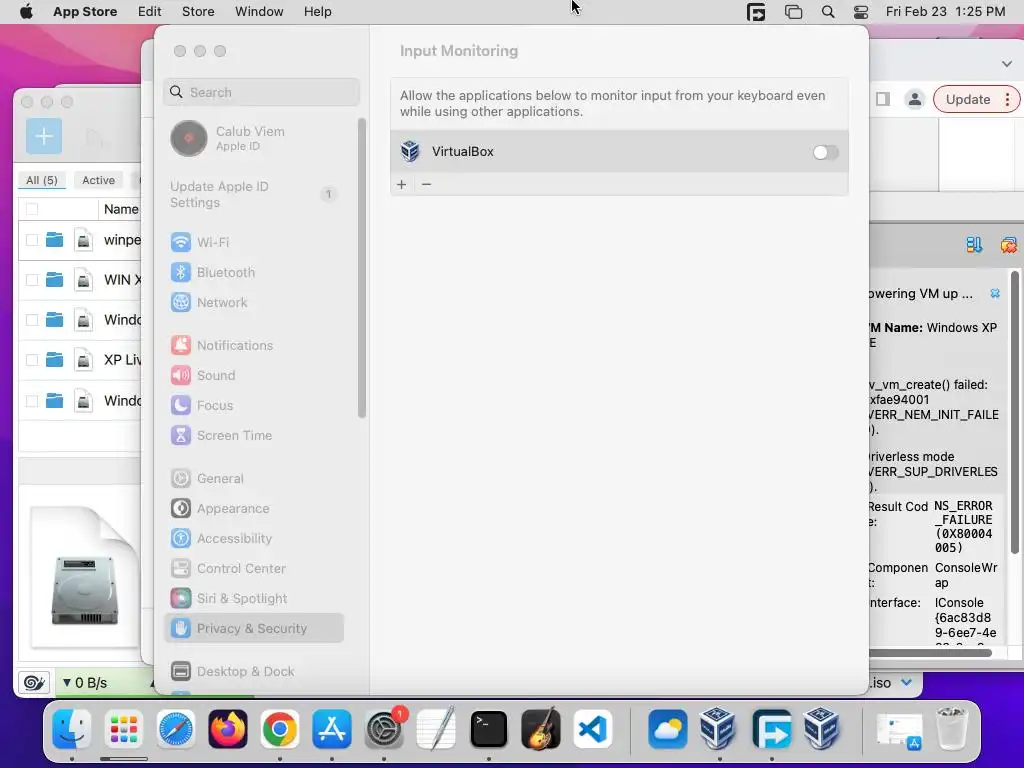Click the VirtualBox error panel vertical scrollbar
The image size is (1024, 768).
1014,411
